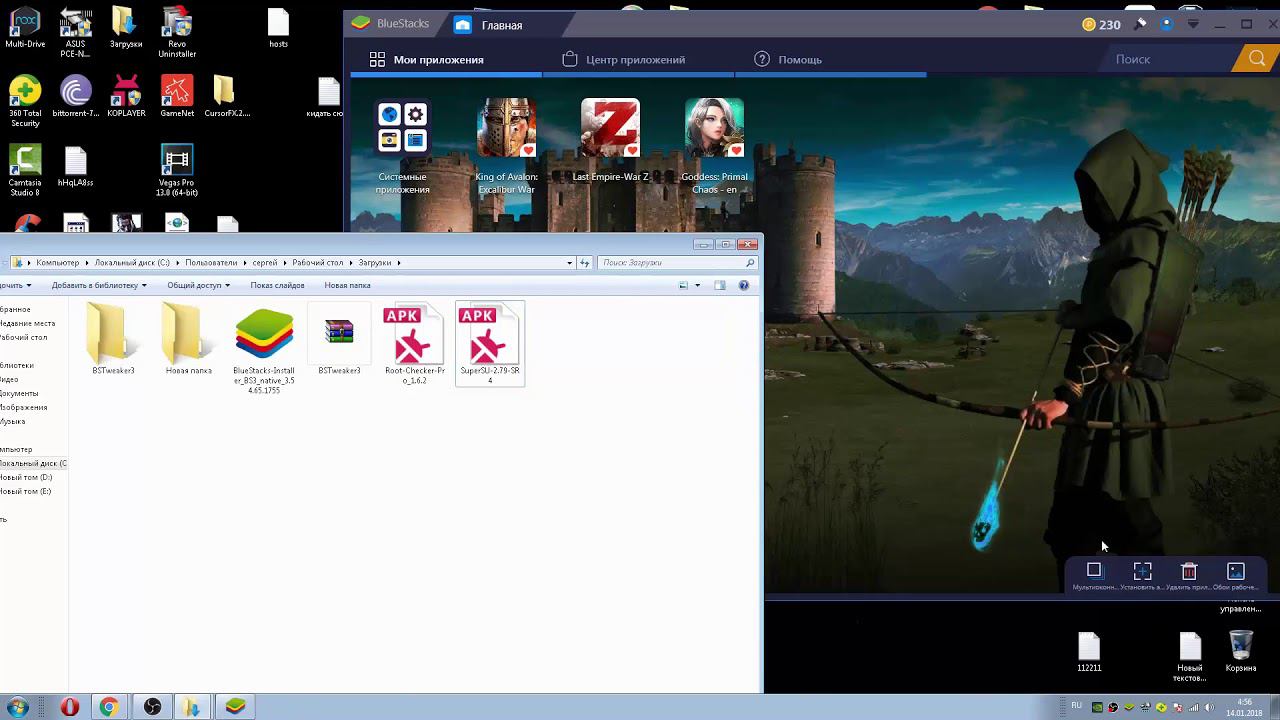Click Обои рабочего стола wallpaper icon

click(1236, 575)
